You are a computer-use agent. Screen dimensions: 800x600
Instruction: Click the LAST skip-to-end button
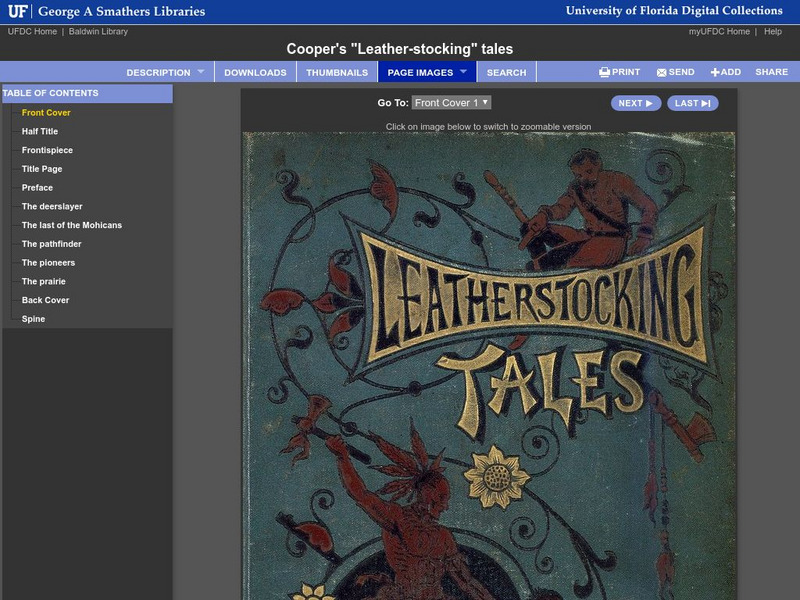(x=694, y=102)
